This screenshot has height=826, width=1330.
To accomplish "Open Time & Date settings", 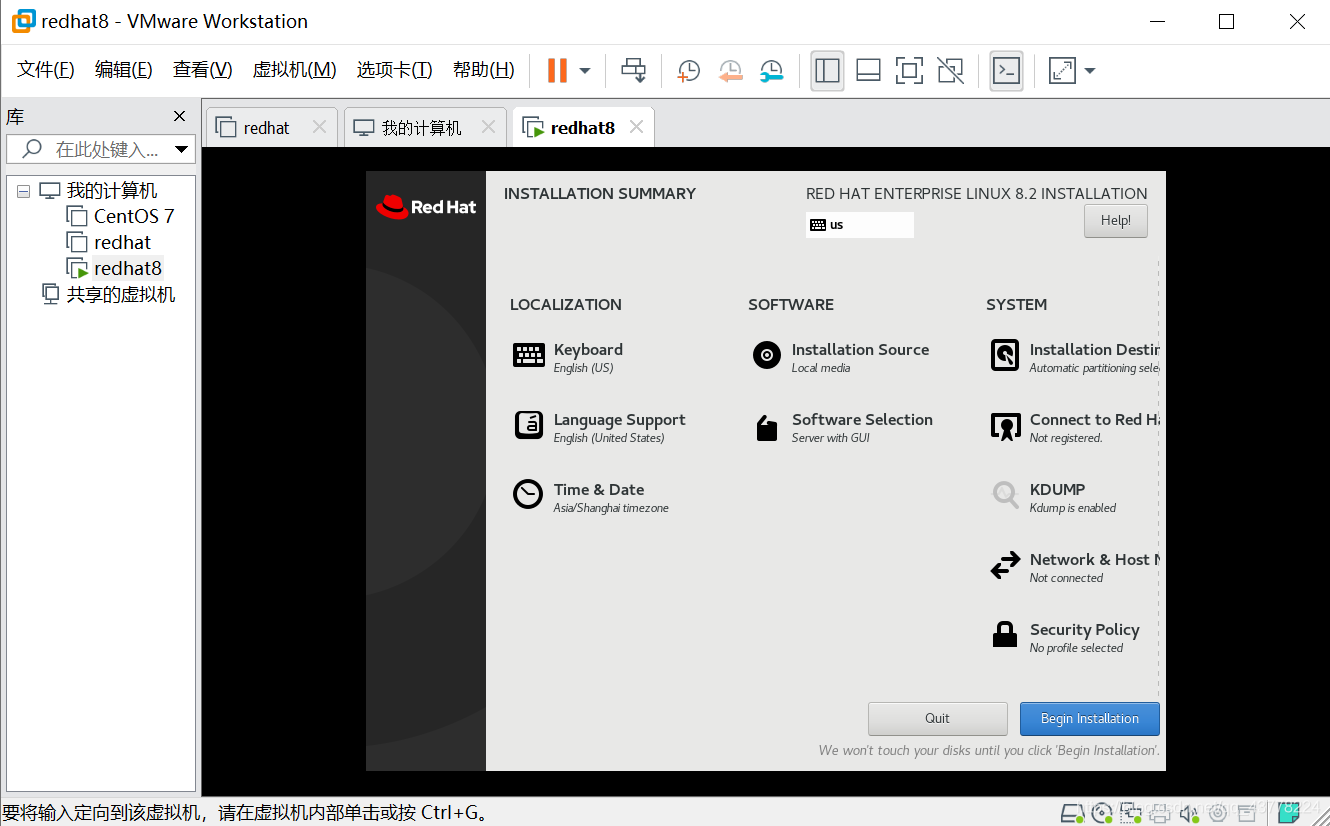I will click(591, 497).
